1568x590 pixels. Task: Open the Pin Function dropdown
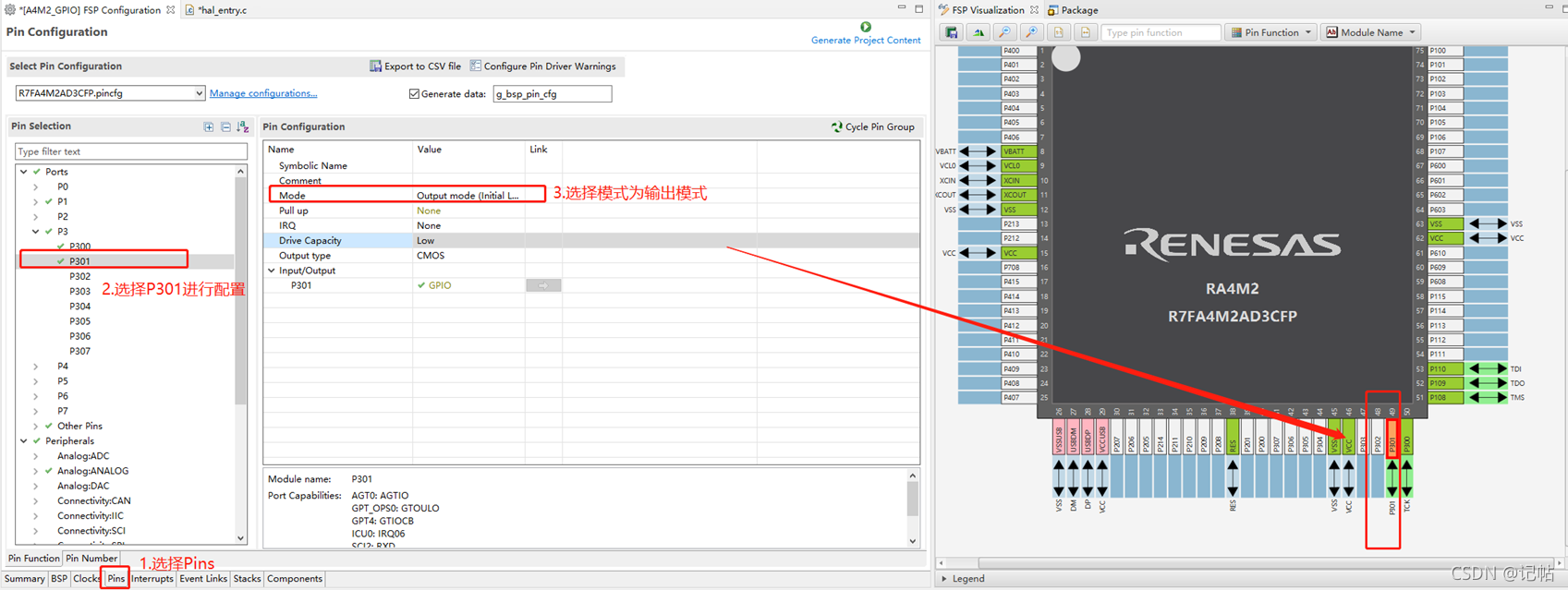pos(1270,32)
